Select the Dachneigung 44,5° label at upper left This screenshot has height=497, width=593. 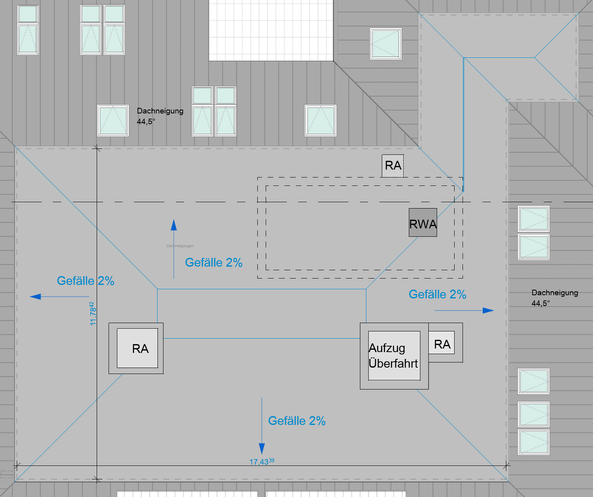tap(160, 116)
